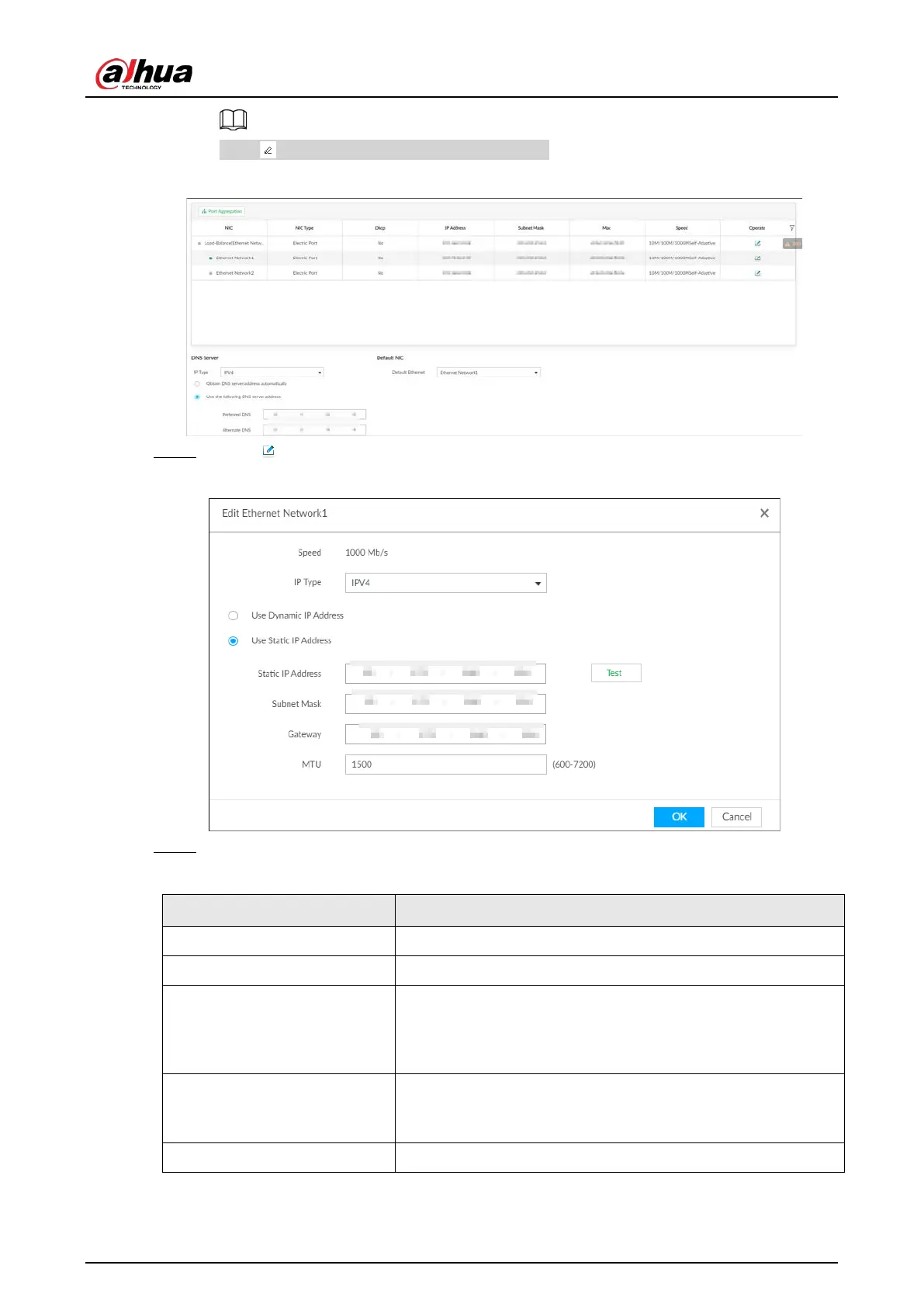Image resolution: width=924 pixels, height=1307 pixels.
Task: Click the Subnet Mask field in dialog
Action: click(445, 704)
